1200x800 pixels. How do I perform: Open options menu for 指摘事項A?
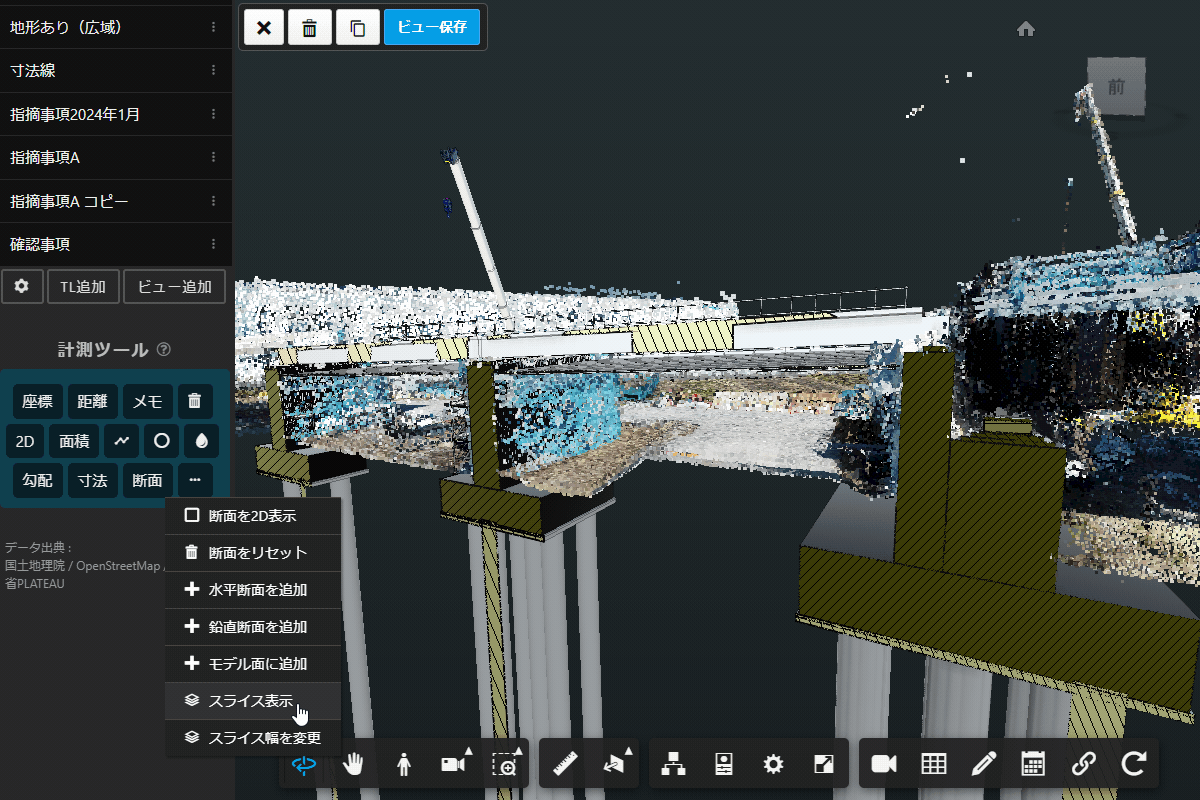213,157
